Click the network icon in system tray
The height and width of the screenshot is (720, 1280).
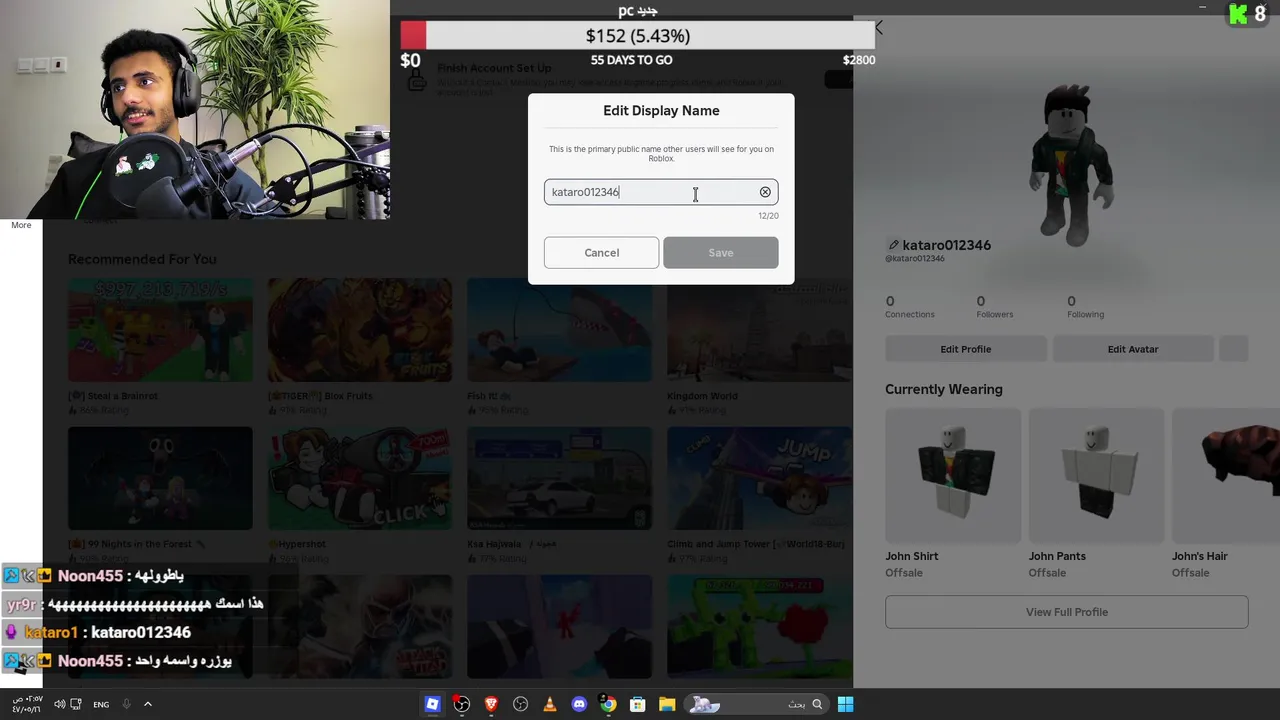click(77, 704)
